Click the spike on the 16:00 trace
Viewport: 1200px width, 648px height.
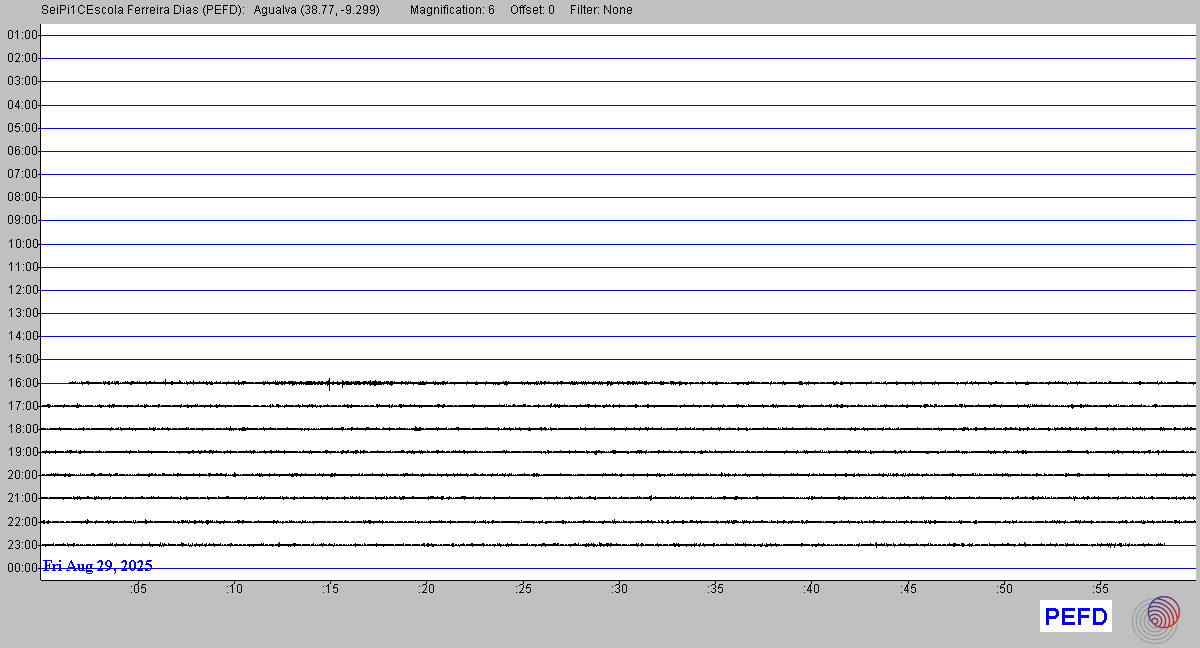click(329, 382)
